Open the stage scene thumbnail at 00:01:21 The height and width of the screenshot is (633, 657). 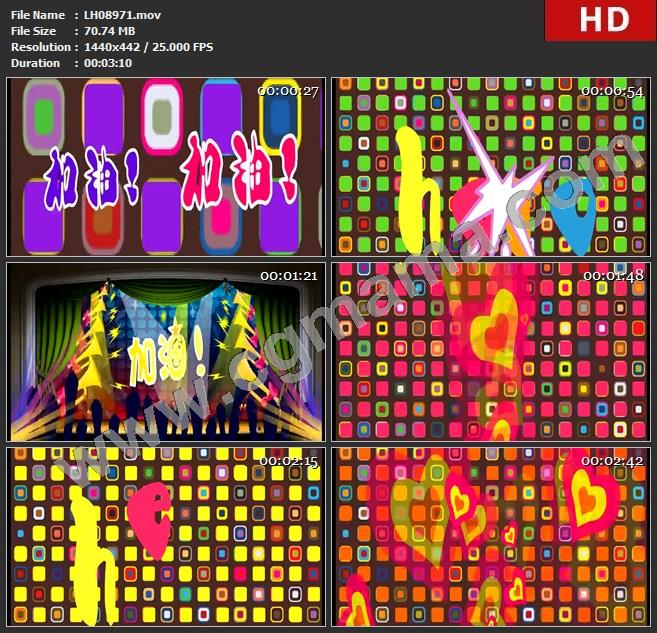coord(165,351)
